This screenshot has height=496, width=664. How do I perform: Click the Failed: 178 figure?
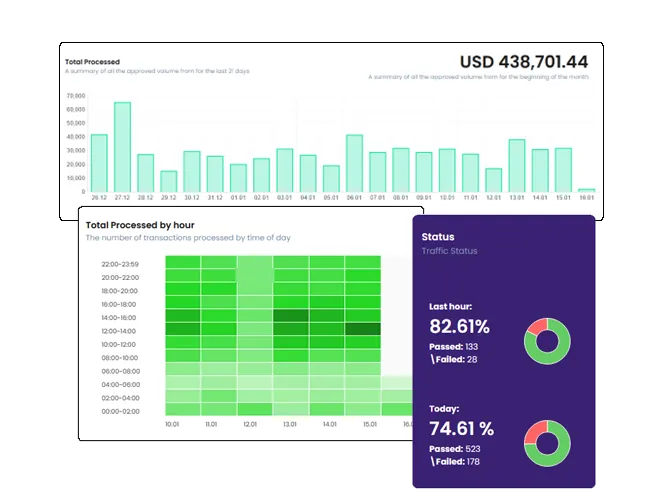(x=455, y=462)
